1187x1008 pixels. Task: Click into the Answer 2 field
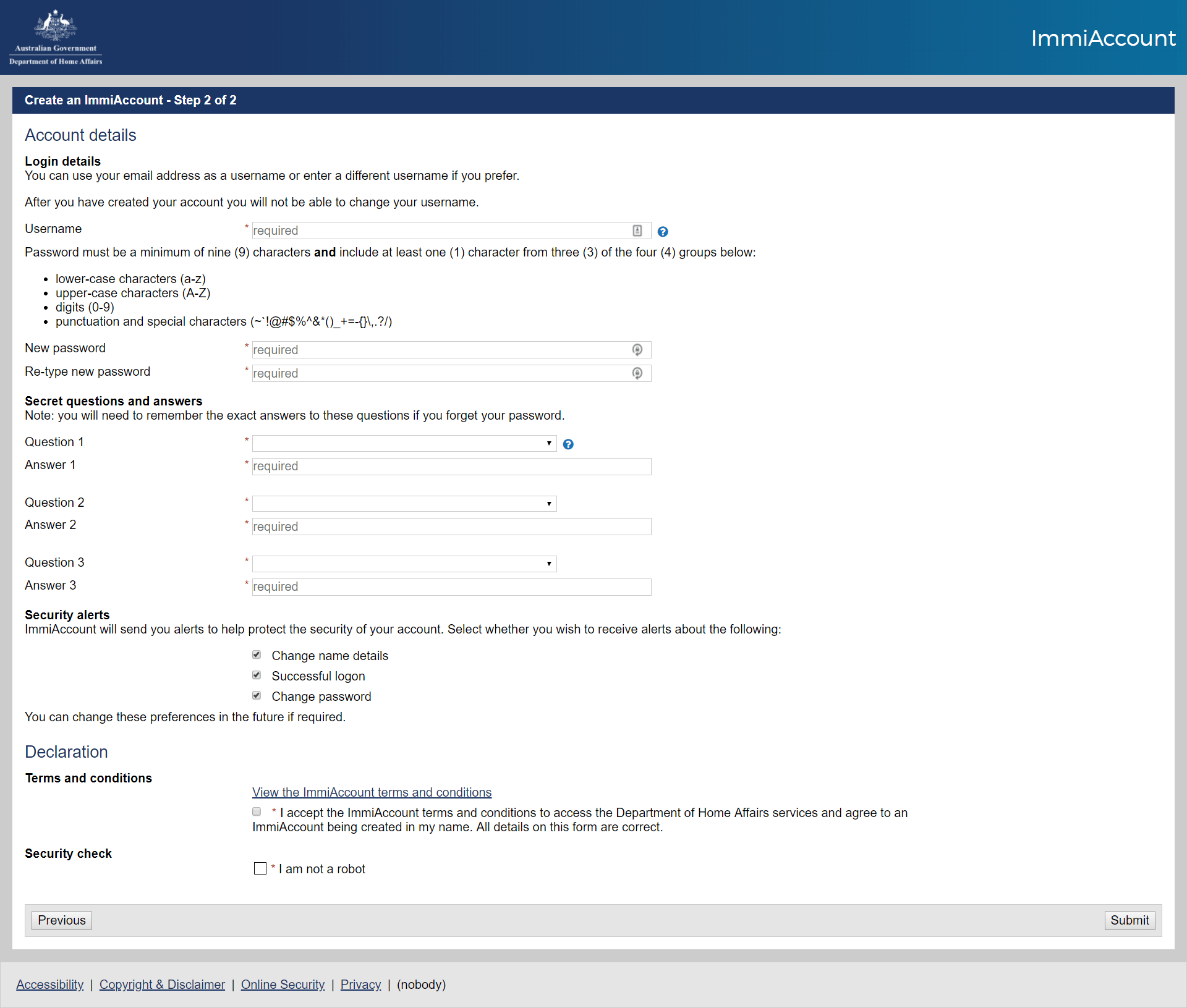tap(451, 527)
